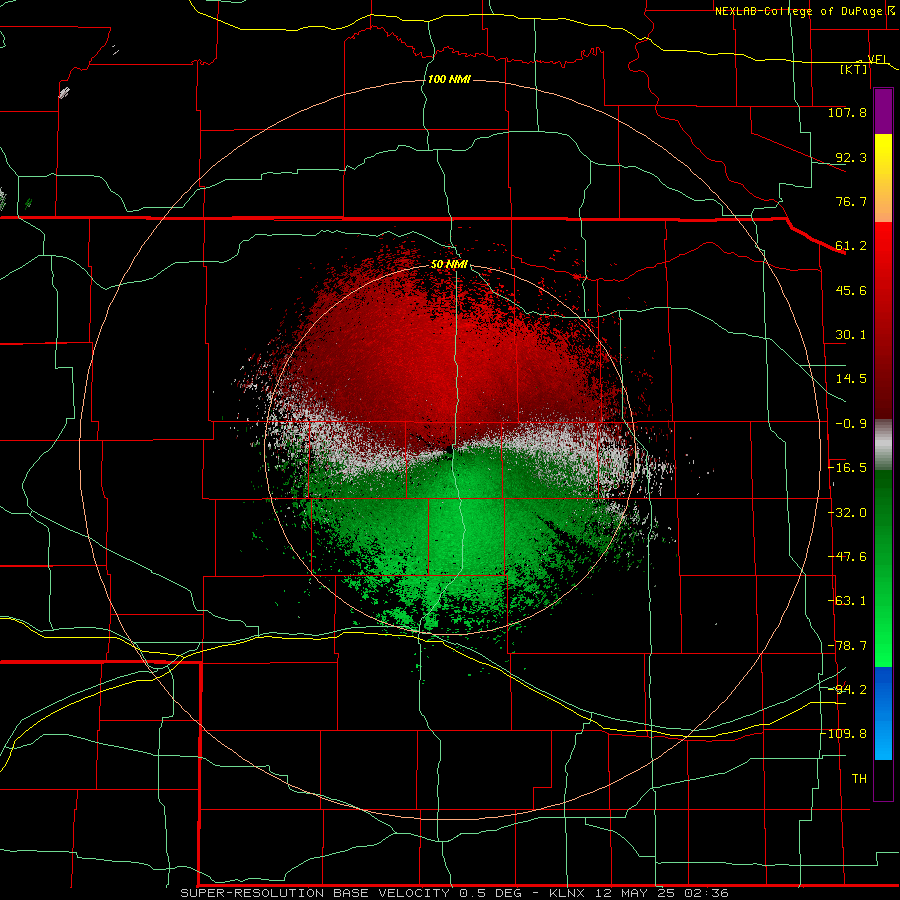
Task: Select the -78.7 velocity scale value
Action: click(x=847, y=646)
